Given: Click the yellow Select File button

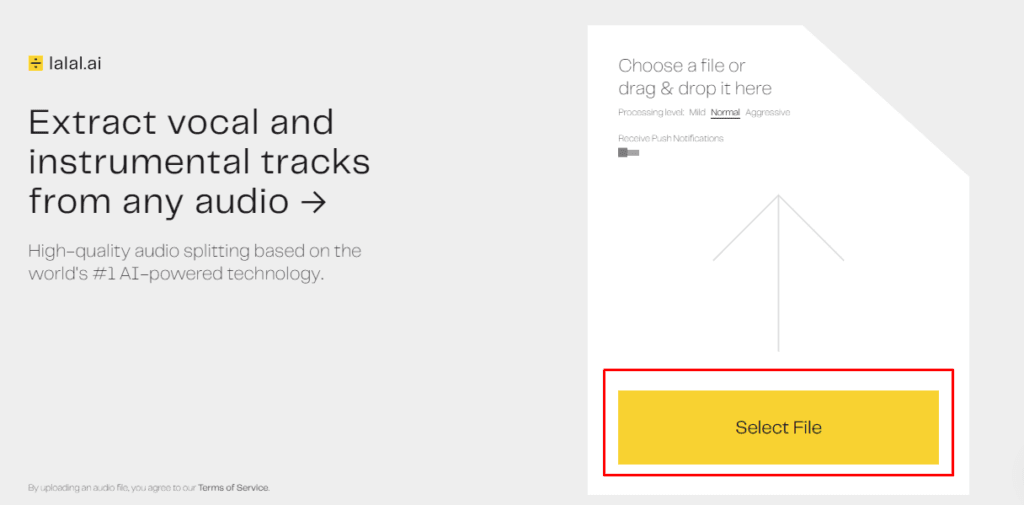Looking at the screenshot, I should 778,427.
